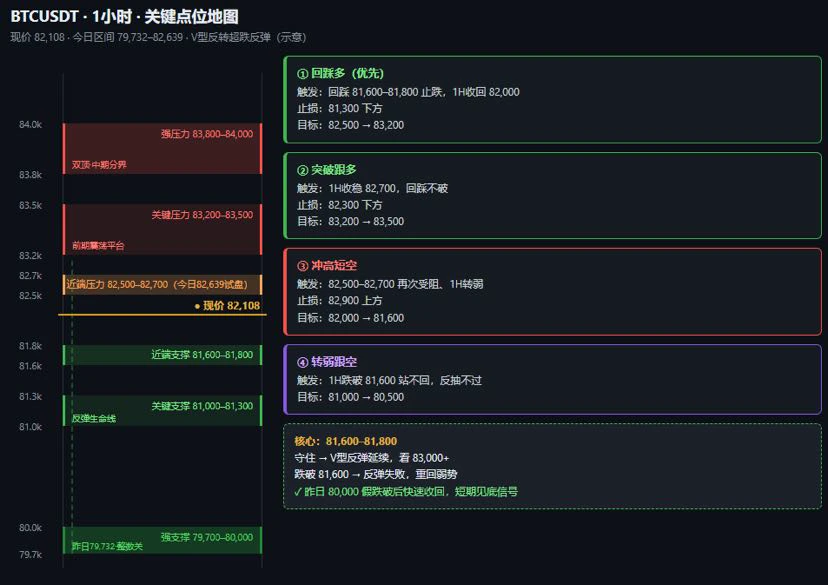The height and width of the screenshot is (585, 828).
Task: Click the line "目标：82,000 → 81,600"
Action: (x=351, y=318)
